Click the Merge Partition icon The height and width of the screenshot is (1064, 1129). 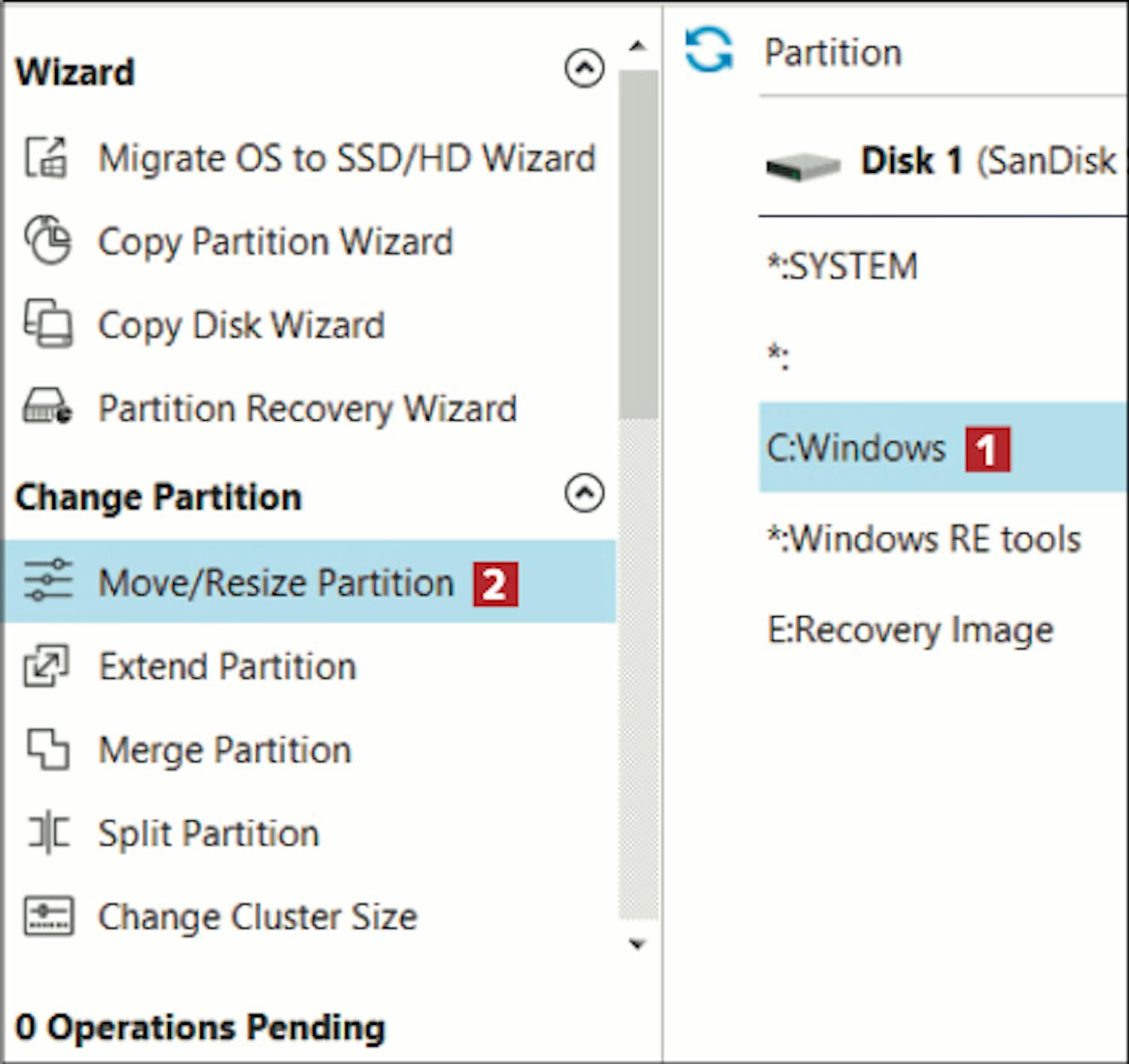47,749
